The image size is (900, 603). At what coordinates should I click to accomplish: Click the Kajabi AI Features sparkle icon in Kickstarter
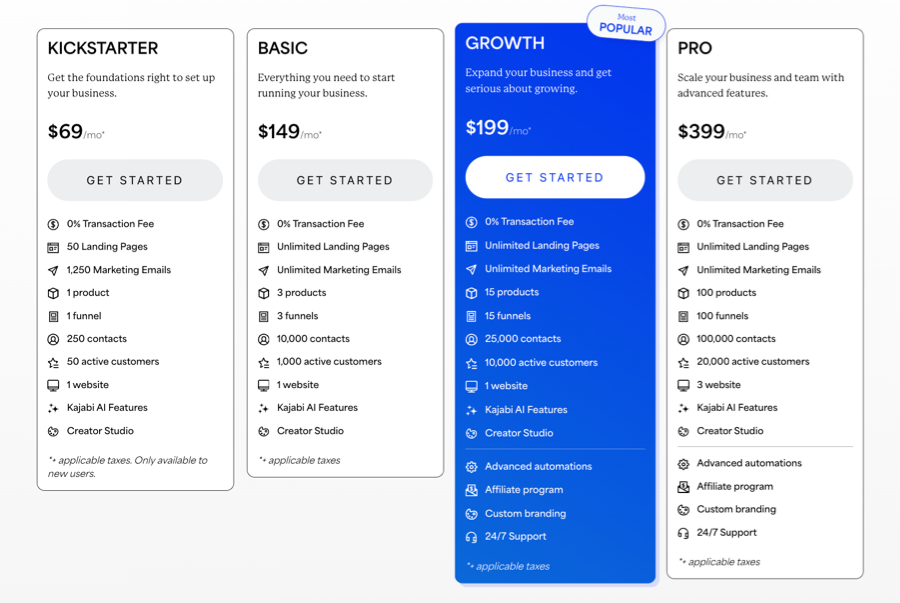point(54,408)
